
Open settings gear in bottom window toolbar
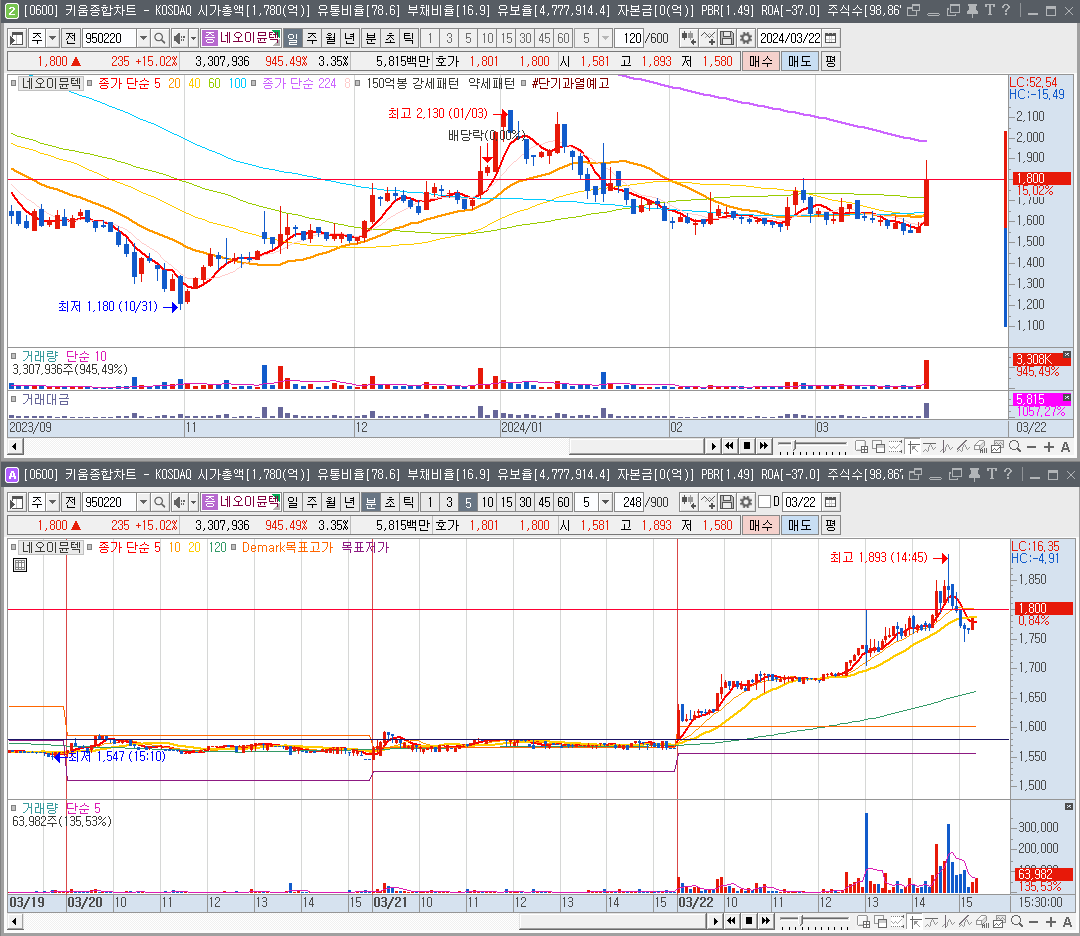(745, 502)
